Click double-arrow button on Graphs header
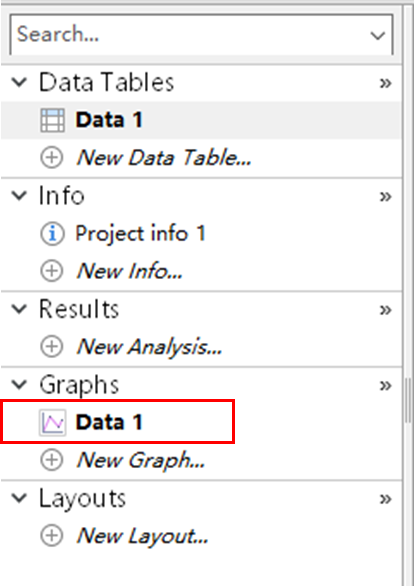Image resolution: width=414 pixels, height=586 pixels. (x=386, y=385)
